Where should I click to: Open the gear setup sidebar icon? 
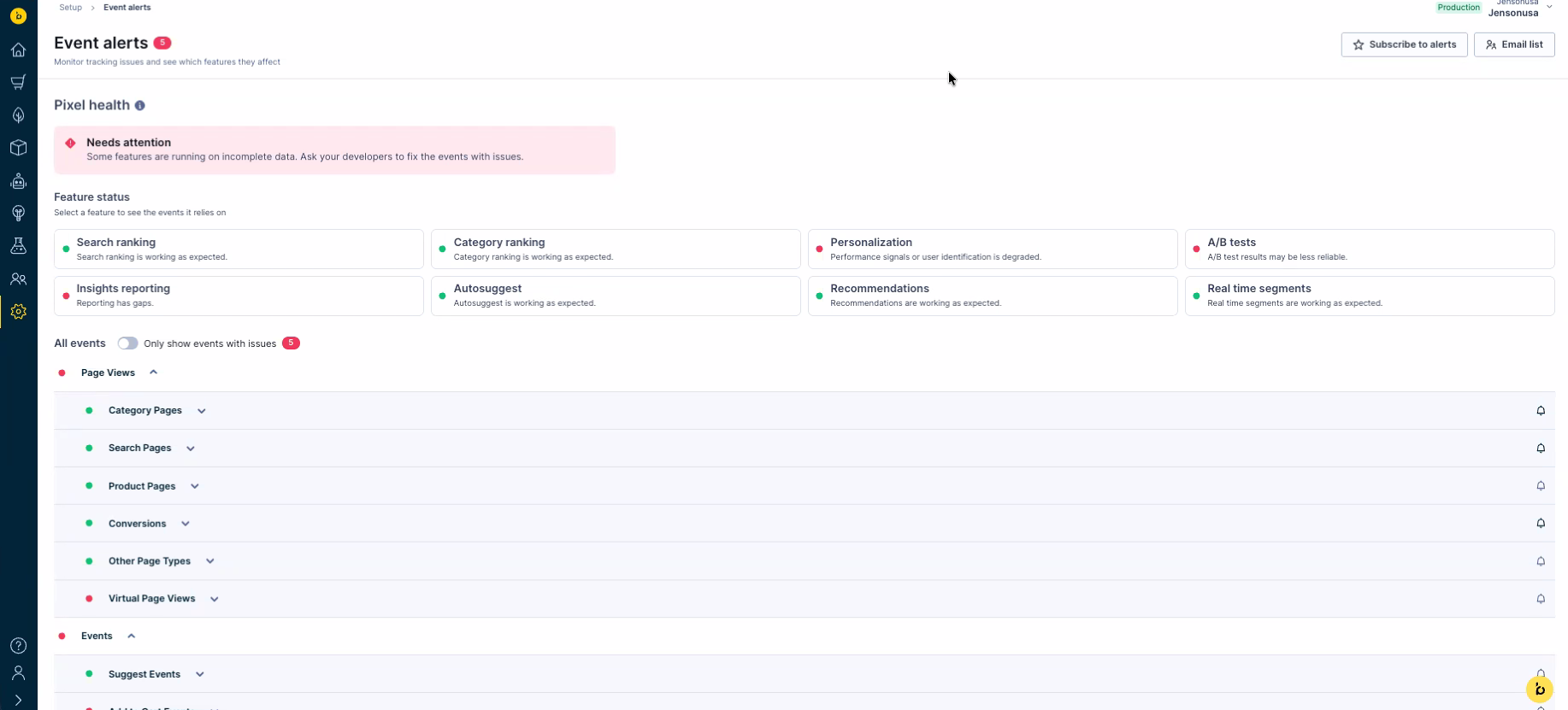coord(18,312)
